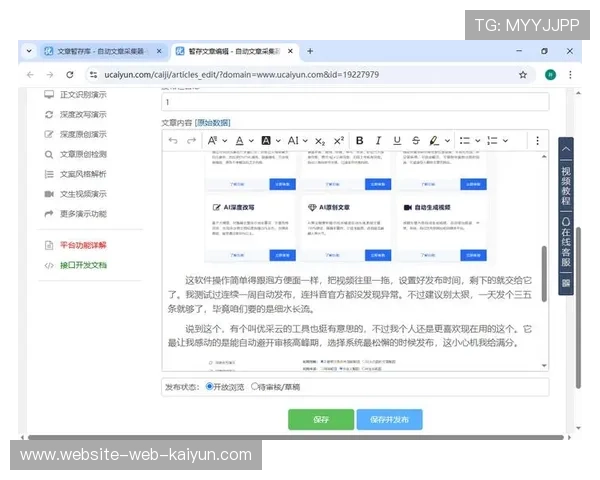600x480 pixels.
Task: Expand highlighter color dropdown arrow
Action: coord(447,141)
